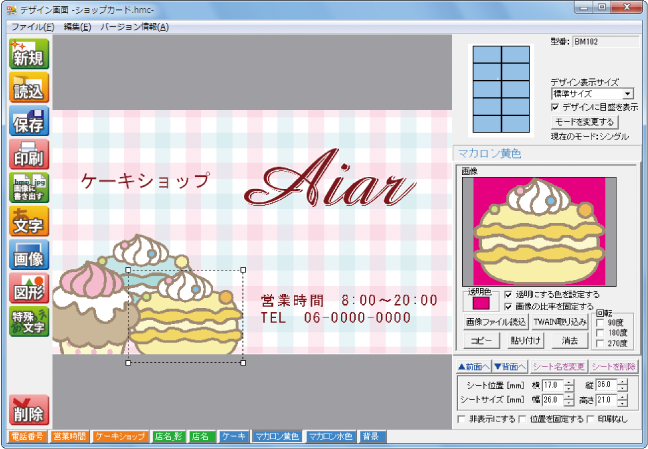Click the 保存 (Save) disk icon
The height and width of the screenshot is (449, 648).
[x=29, y=121]
